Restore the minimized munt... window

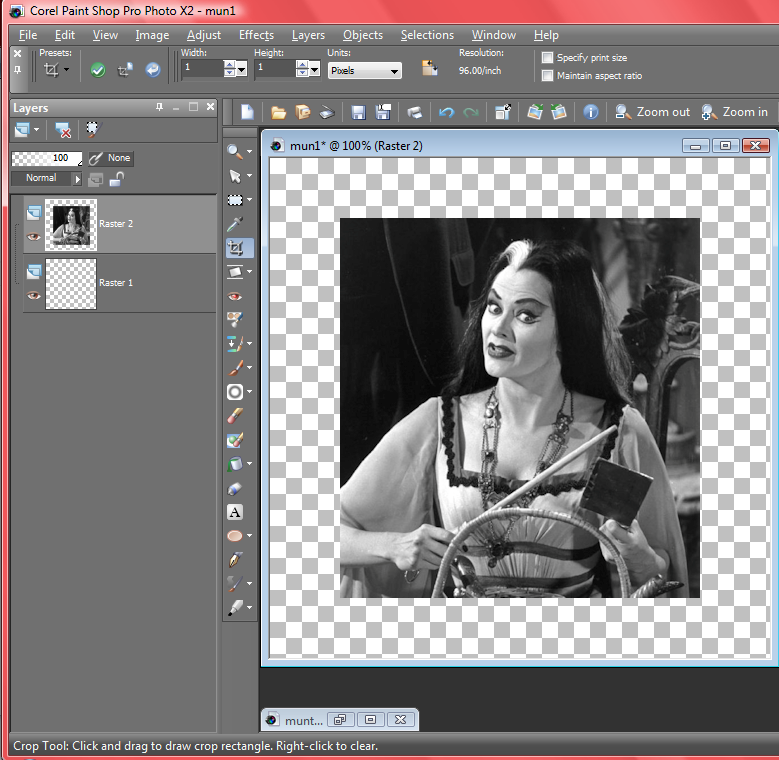(339, 720)
